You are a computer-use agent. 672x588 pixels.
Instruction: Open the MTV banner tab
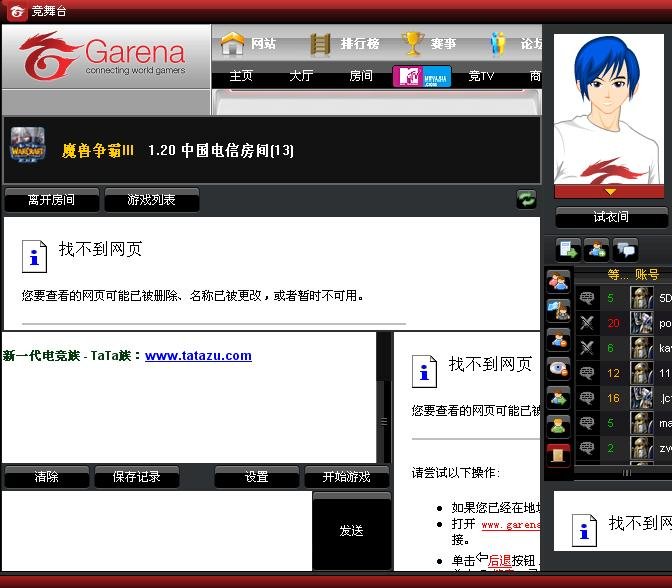pos(422,76)
